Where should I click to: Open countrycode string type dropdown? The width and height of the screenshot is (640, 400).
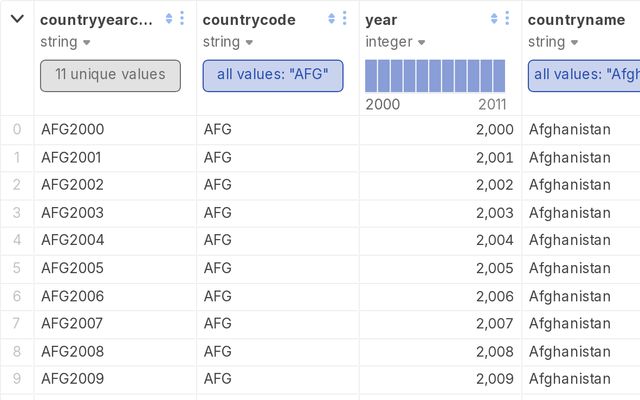(228, 42)
